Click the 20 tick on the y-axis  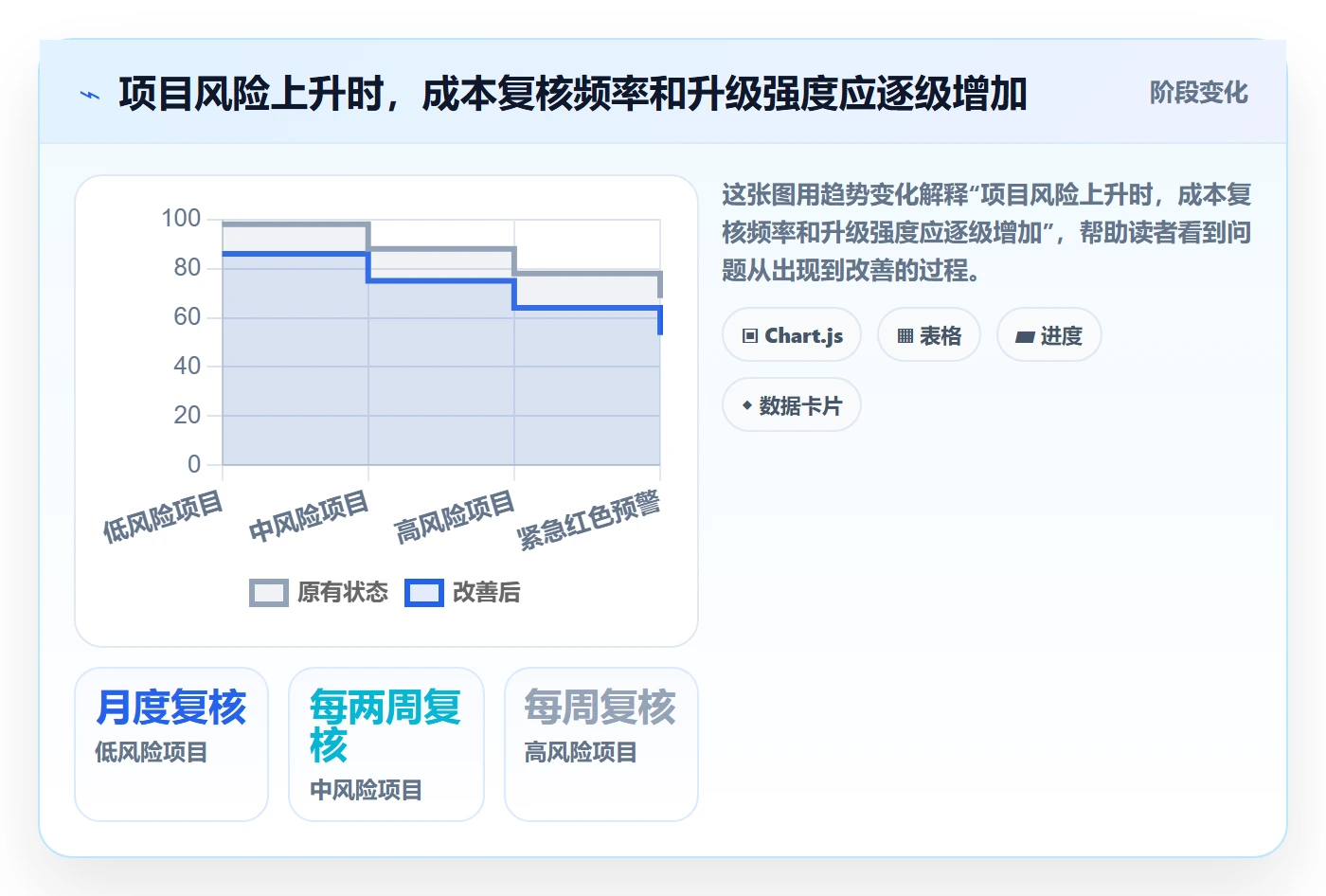click(188, 416)
